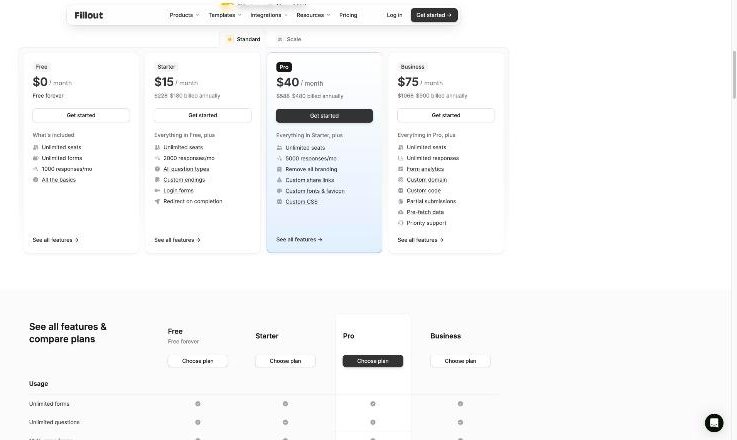Image resolution: width=737 pixels, height=440 pixels.
Task: Click the 'Everything in Pro, plus' text
Action: coord(426,135)
